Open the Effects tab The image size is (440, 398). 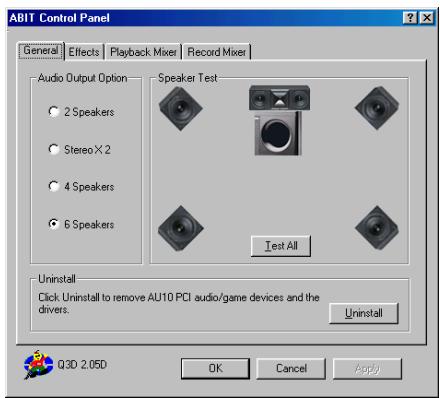pyautogui.click(x=84, y=52)
